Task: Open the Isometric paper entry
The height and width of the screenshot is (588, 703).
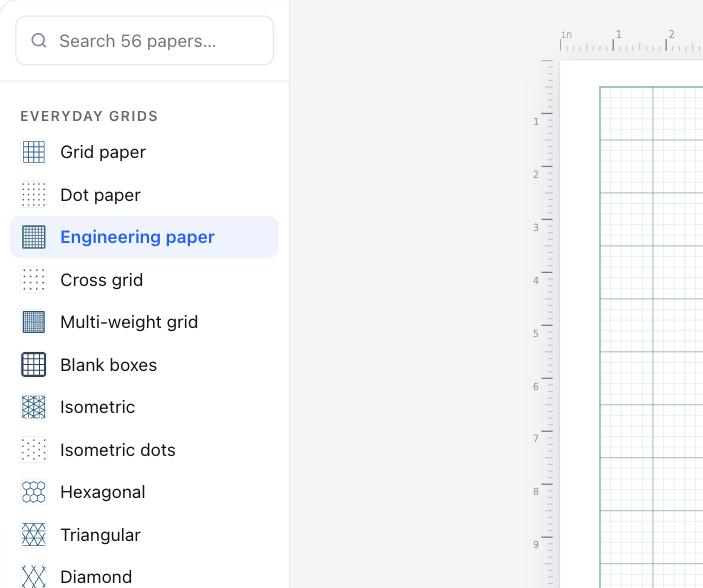Action: (144, 407)
